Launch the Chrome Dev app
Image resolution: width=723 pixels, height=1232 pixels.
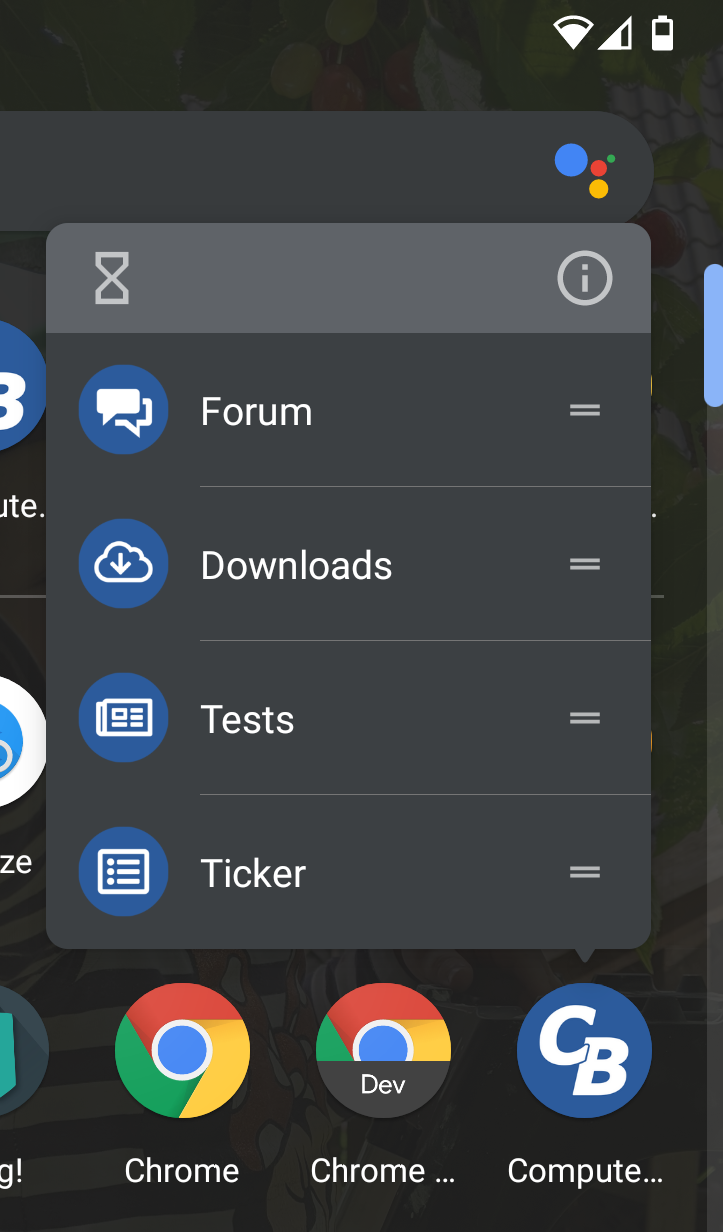tap(383, 1050)
